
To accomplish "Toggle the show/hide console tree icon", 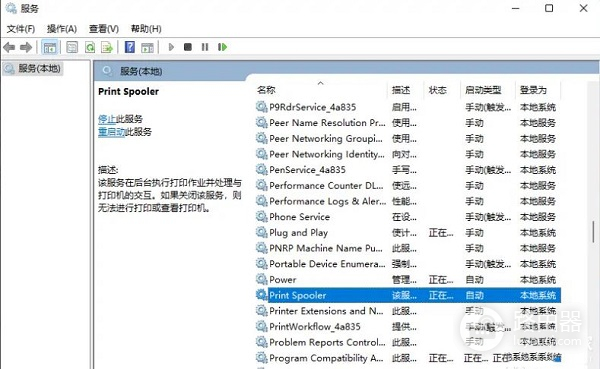I will tap(50, 47).
